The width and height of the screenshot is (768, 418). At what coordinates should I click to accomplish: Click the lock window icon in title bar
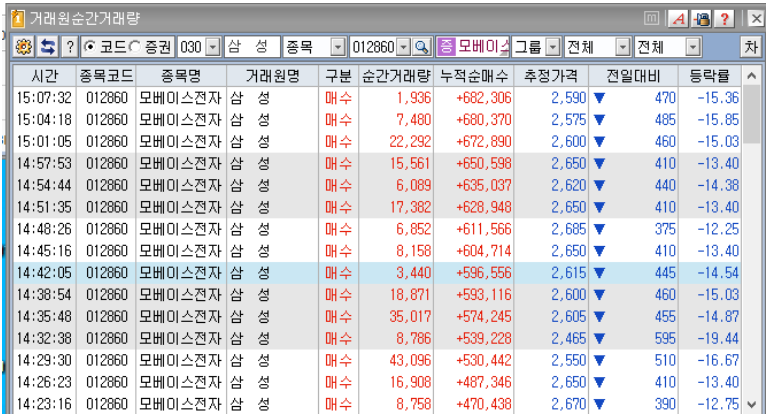pyautogui.click(x=701, y=19)
